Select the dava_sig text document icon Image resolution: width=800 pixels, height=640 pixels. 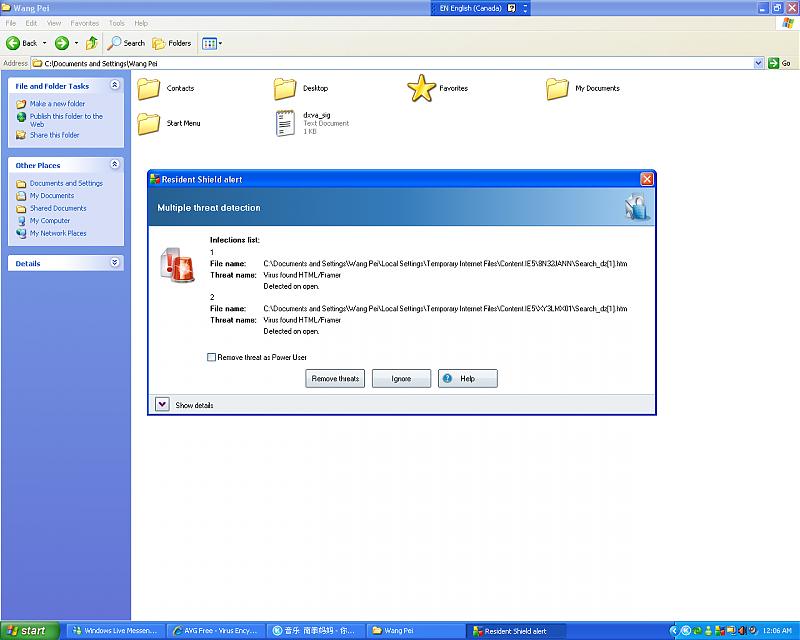tap(285, 124)
